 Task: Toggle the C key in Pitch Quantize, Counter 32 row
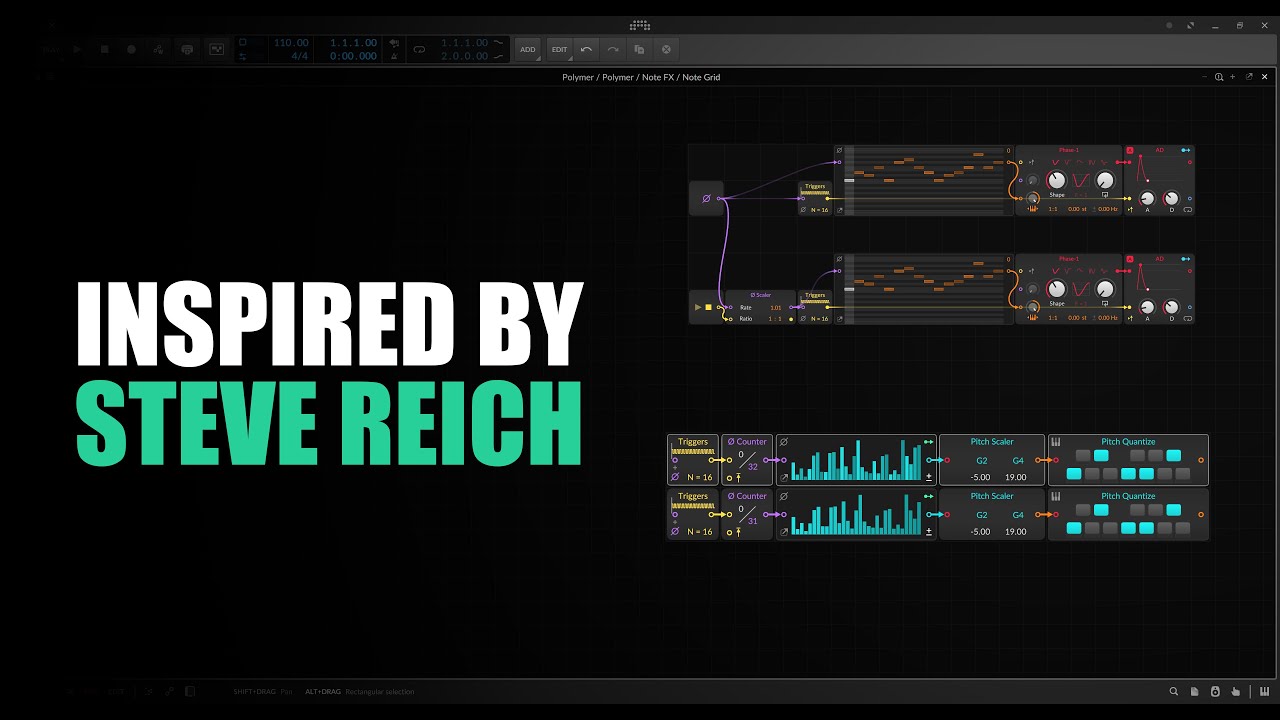point(1074,474)
